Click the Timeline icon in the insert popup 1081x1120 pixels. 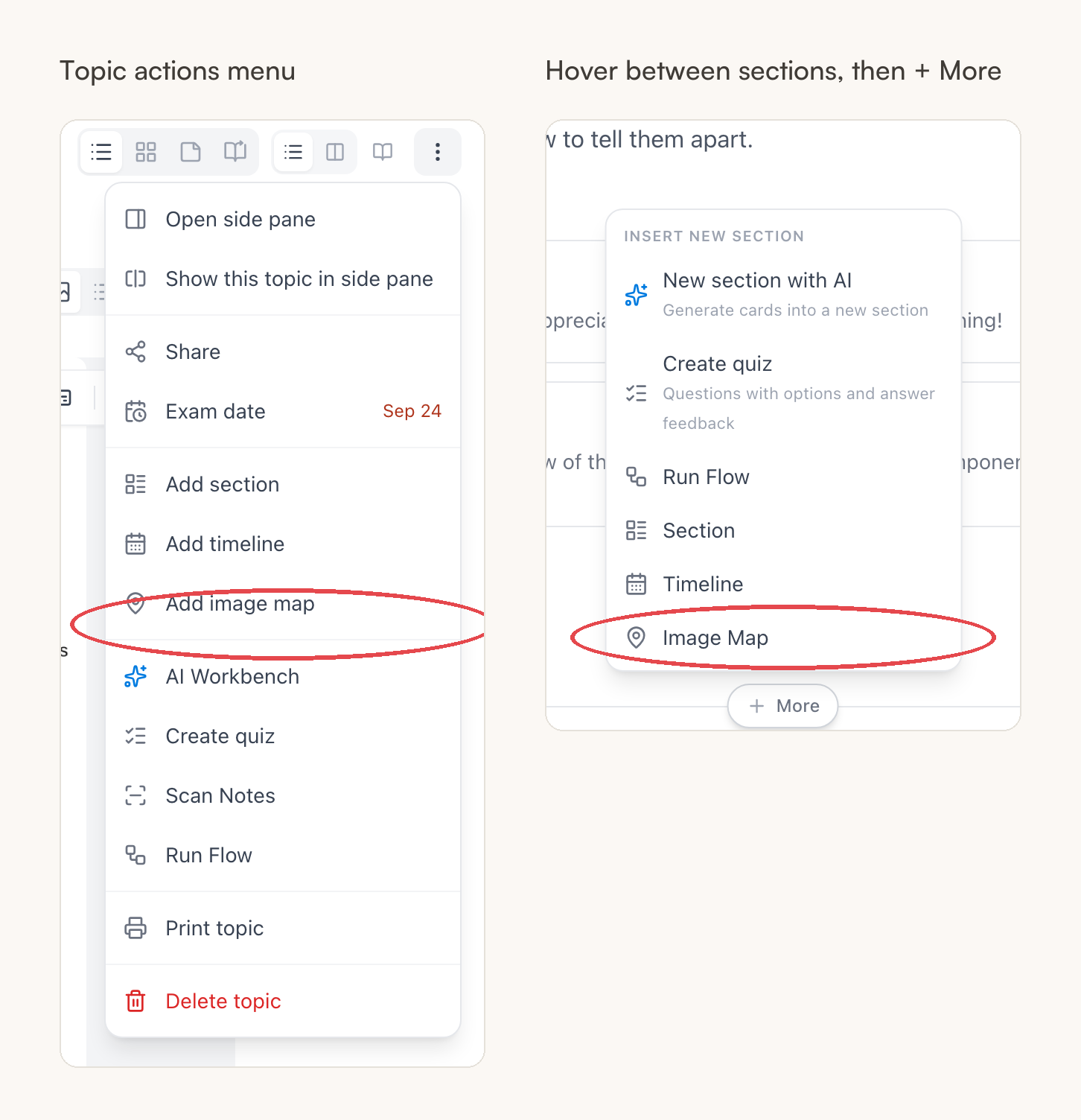(x=637, y=584)
